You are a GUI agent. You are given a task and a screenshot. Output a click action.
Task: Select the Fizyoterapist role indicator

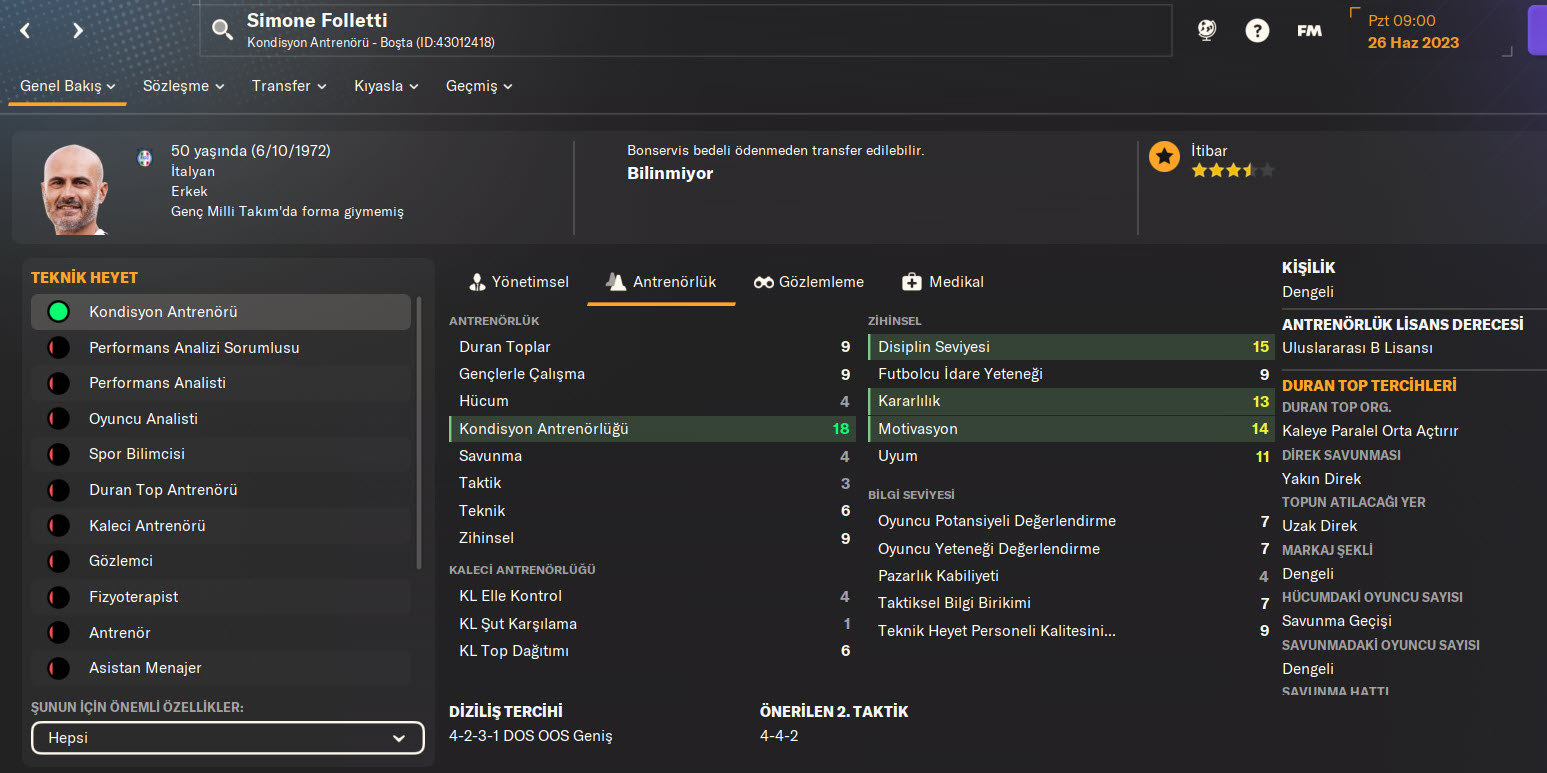(59, 597)
